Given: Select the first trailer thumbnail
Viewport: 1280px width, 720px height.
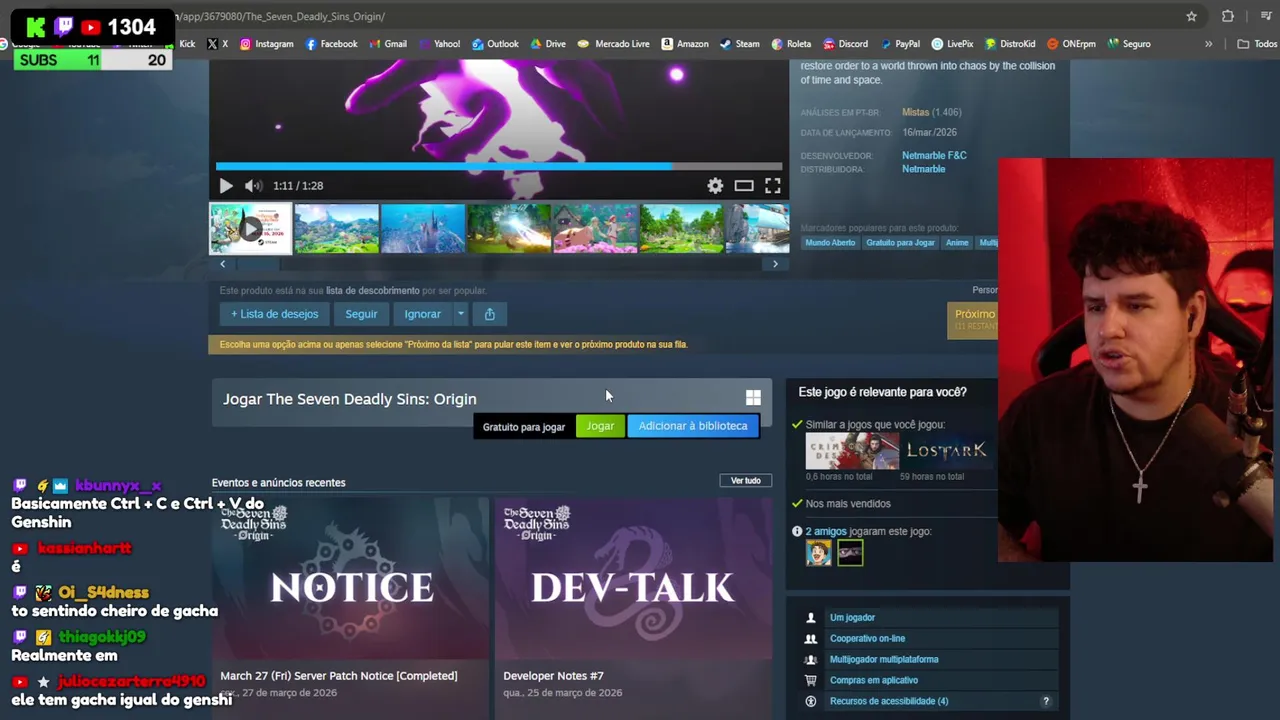Looking at the screenshot, I should pos(250,229).
